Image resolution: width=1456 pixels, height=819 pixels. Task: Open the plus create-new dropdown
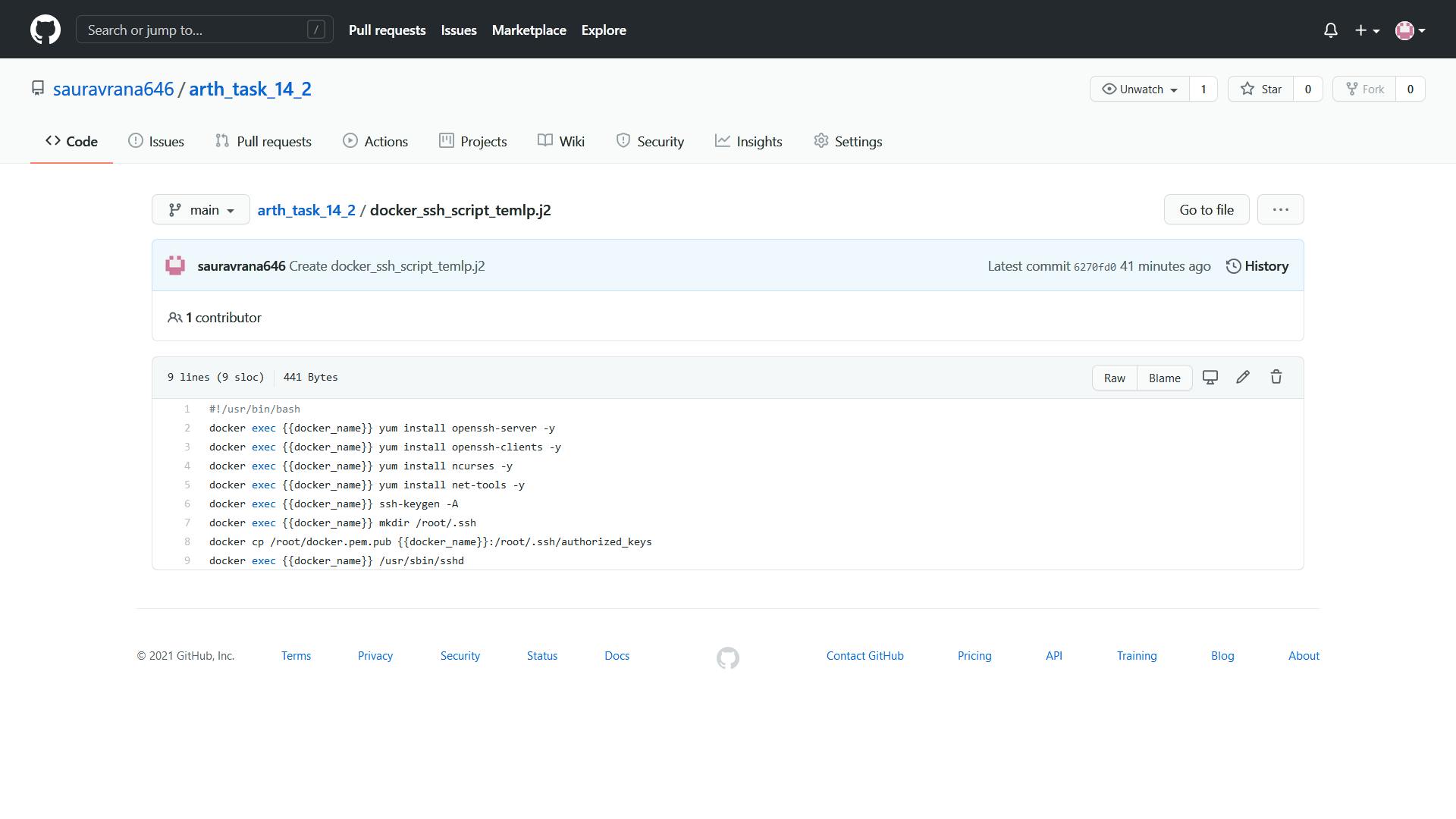point(1367,30)
